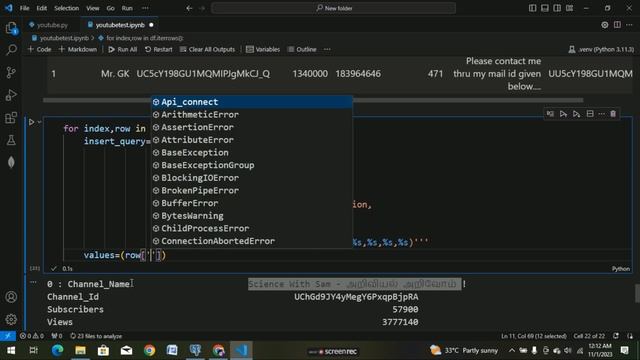Open the Go menu
The image size is (640, 360).
tap(111, 8)
